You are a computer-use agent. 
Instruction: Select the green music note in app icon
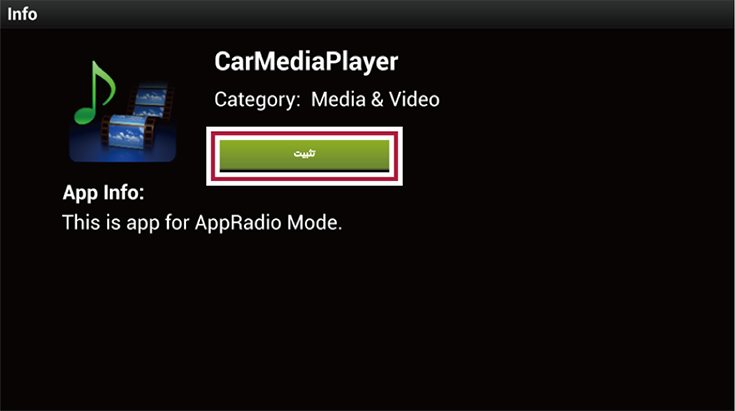(94, 92)
